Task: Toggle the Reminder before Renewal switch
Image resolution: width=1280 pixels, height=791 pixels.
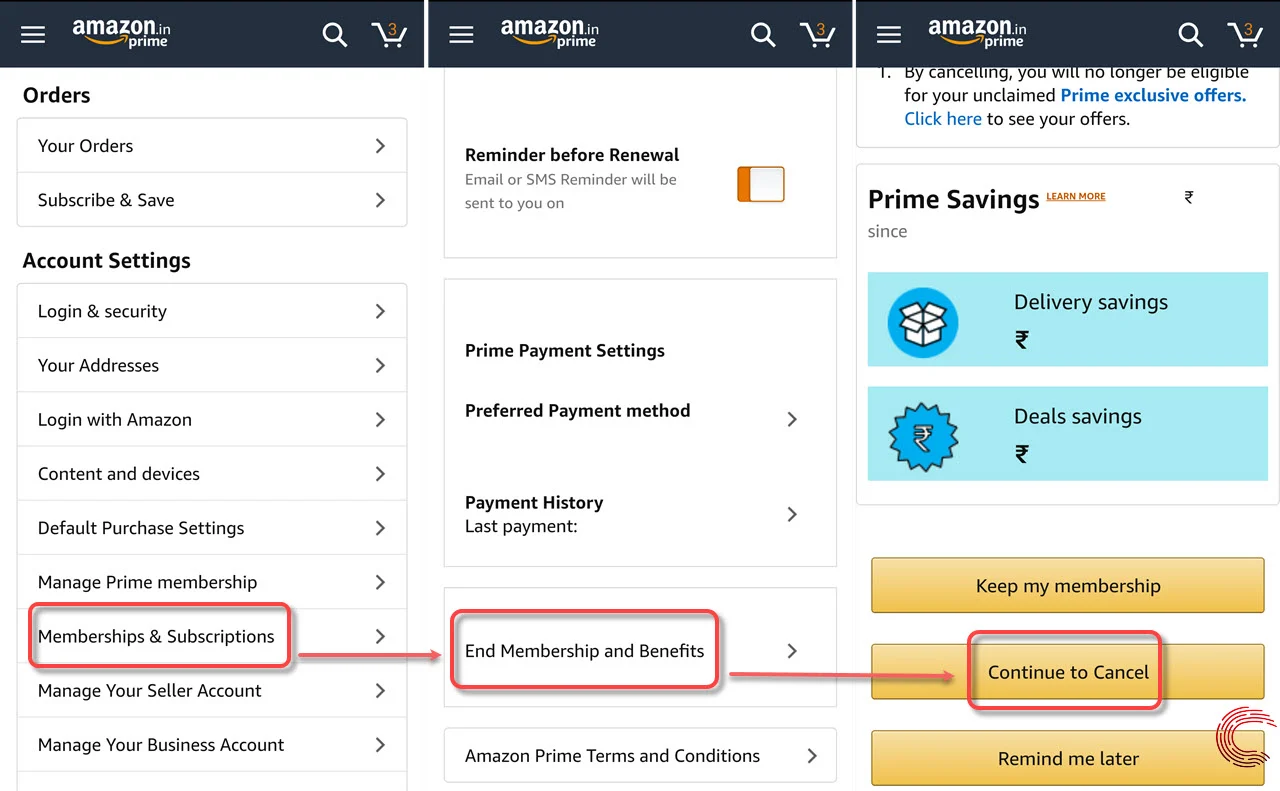Action: coord(761,185)
